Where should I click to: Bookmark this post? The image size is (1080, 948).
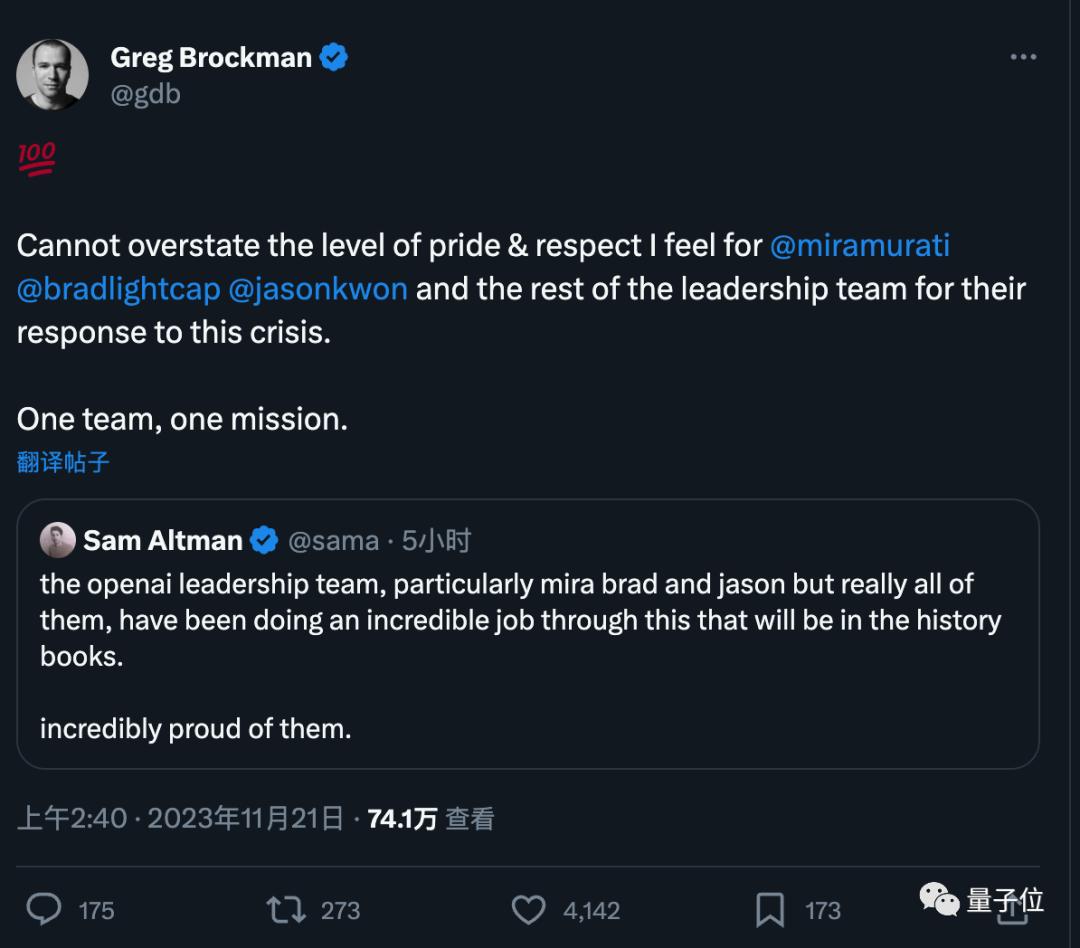click(x=770, y=909)
